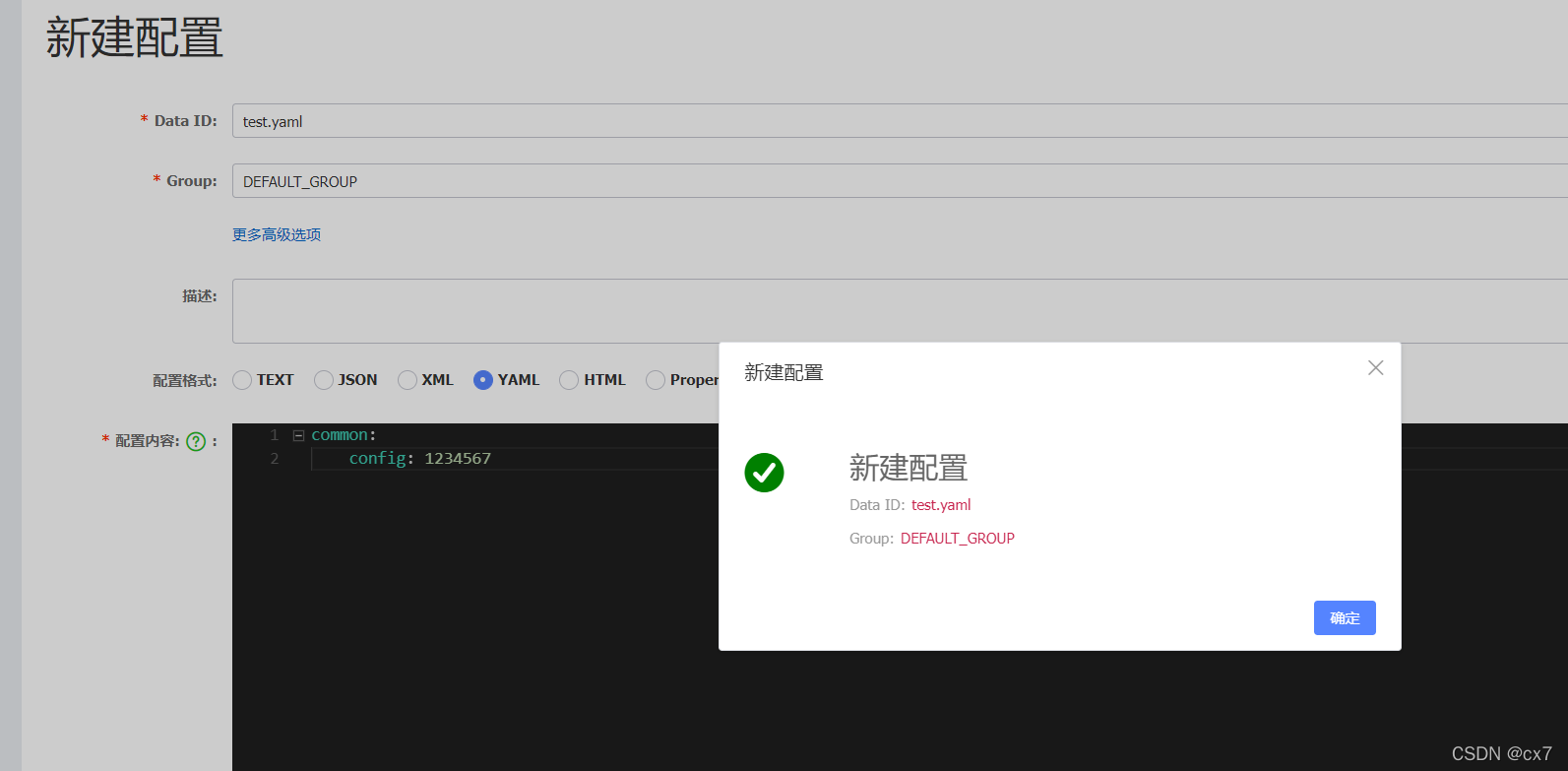Select the Properties format radio button
The image size is (1568, 771).
tap(656, 380)
